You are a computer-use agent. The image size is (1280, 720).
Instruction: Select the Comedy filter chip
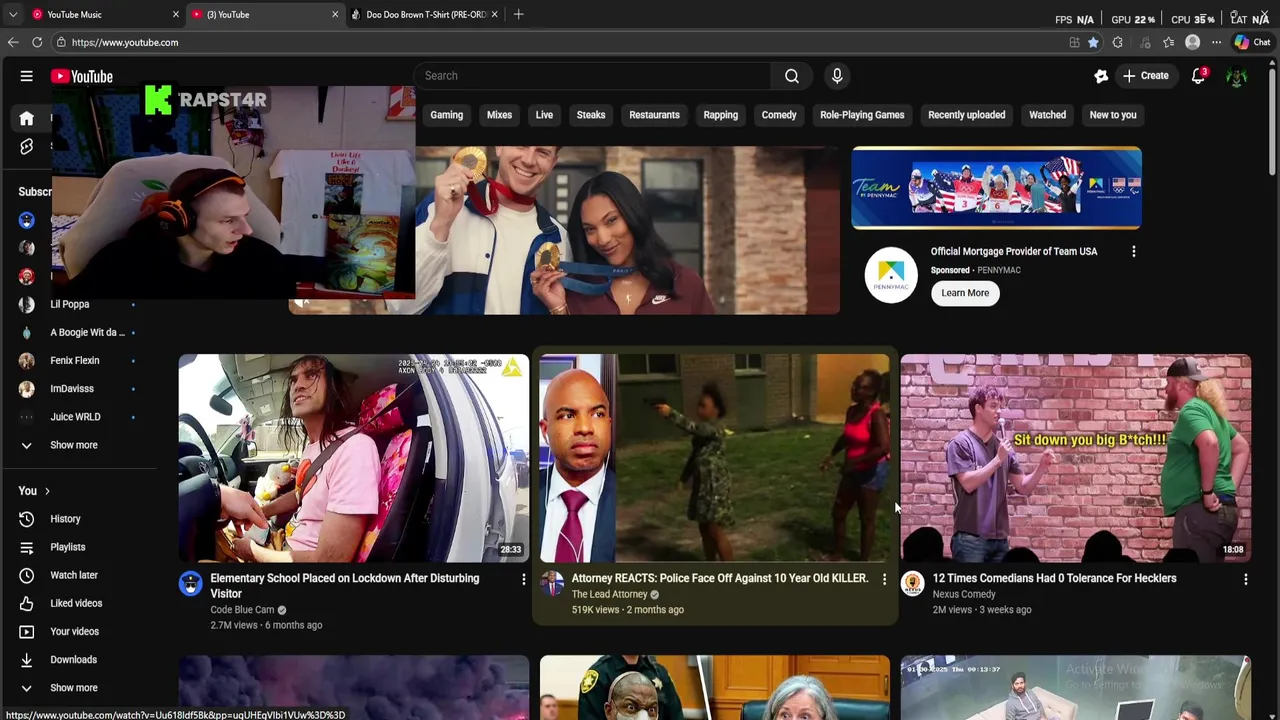click(x=779, y=115)
